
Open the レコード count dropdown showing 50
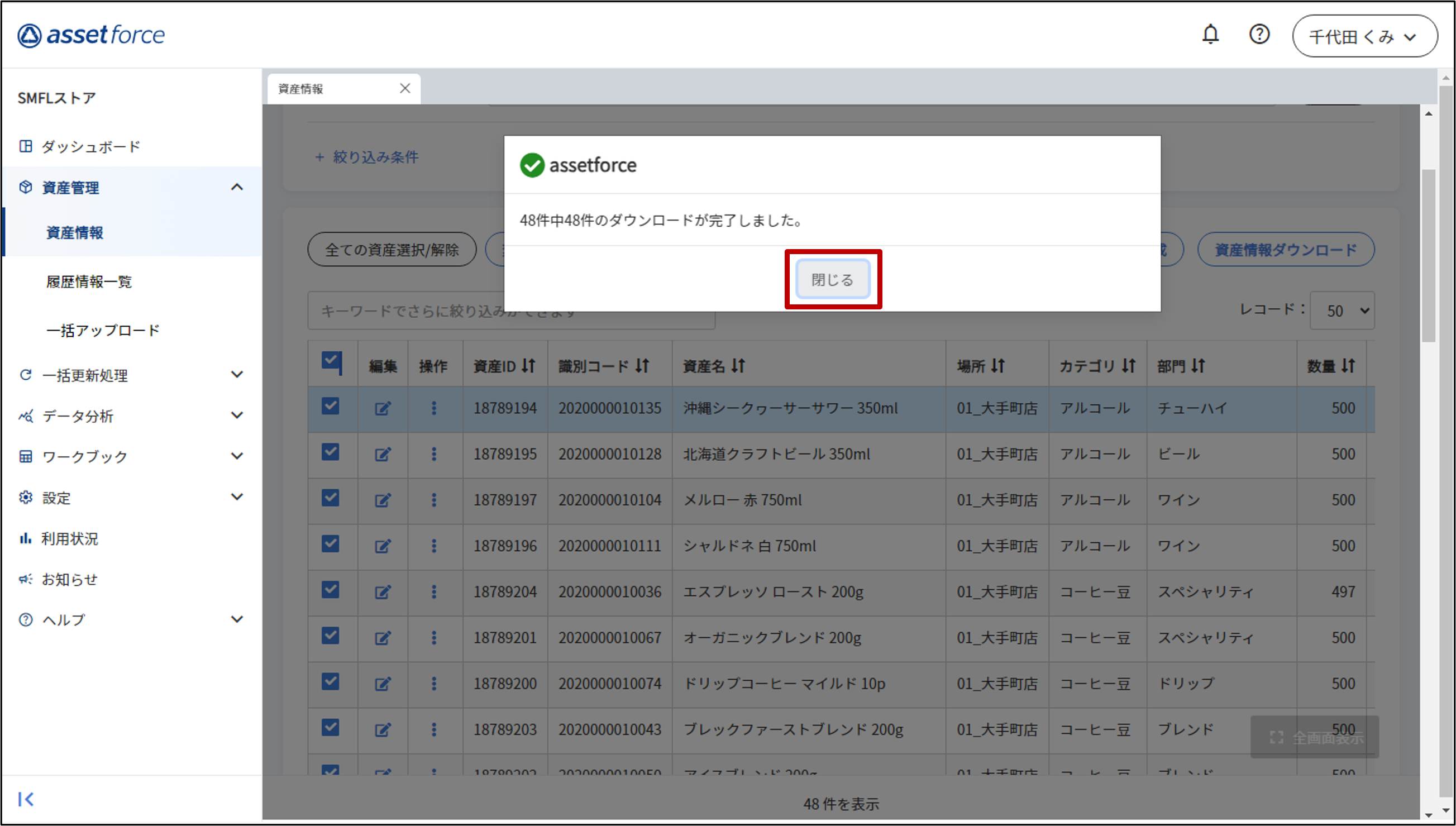click(x=1342, y=311)
